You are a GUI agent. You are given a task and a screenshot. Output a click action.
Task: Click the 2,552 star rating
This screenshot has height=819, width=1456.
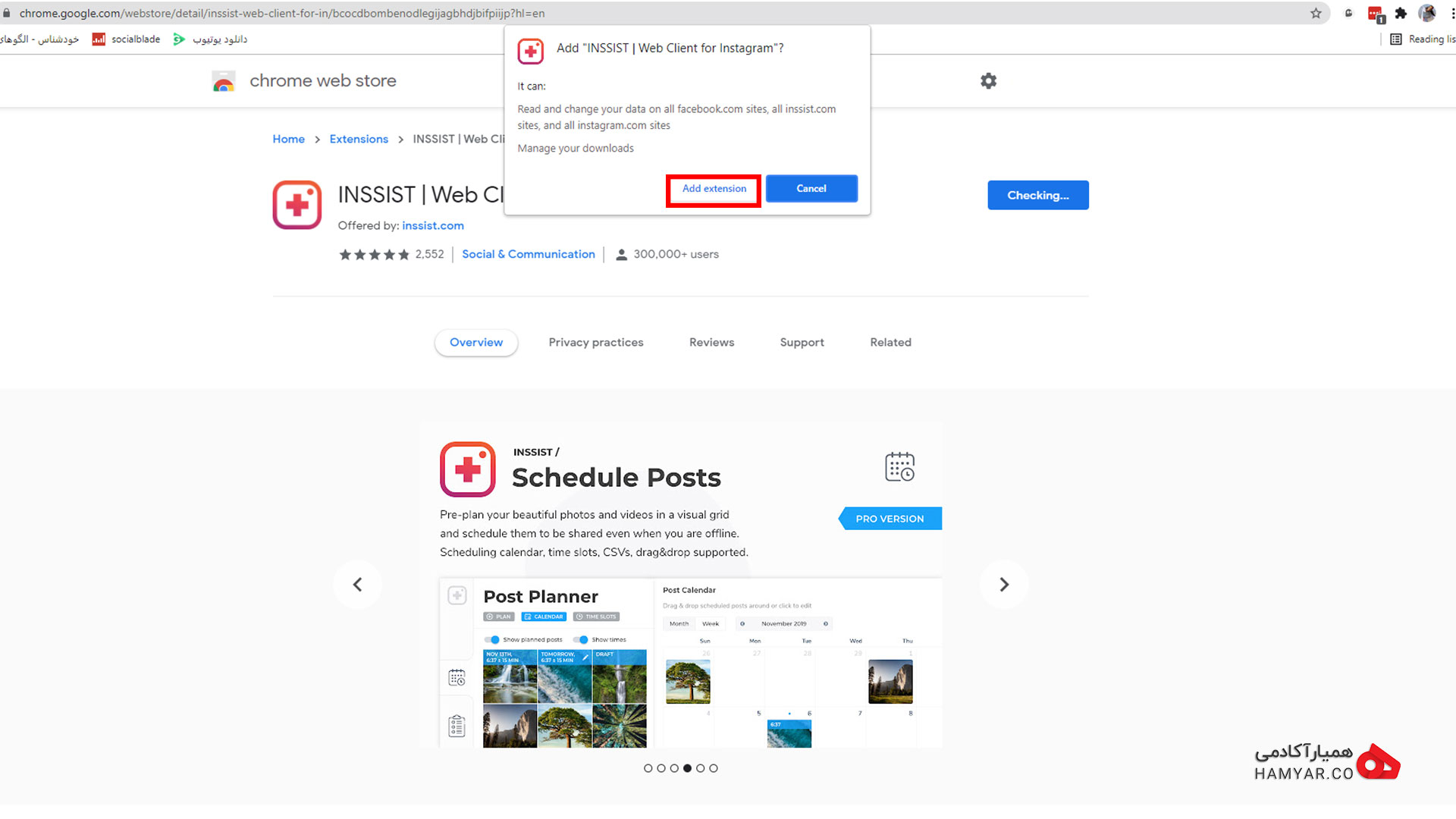click(x=391, y=254)
